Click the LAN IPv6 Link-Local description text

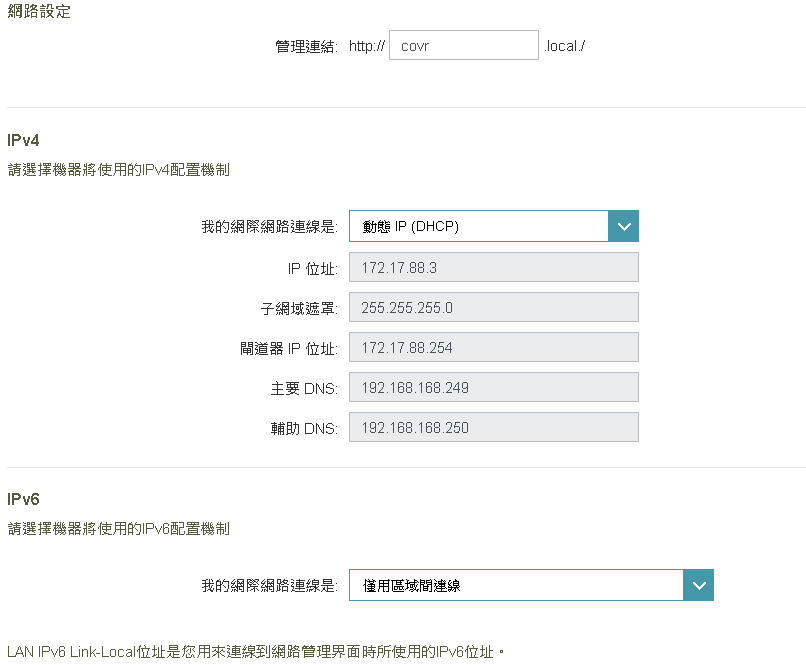pos(255,652)
